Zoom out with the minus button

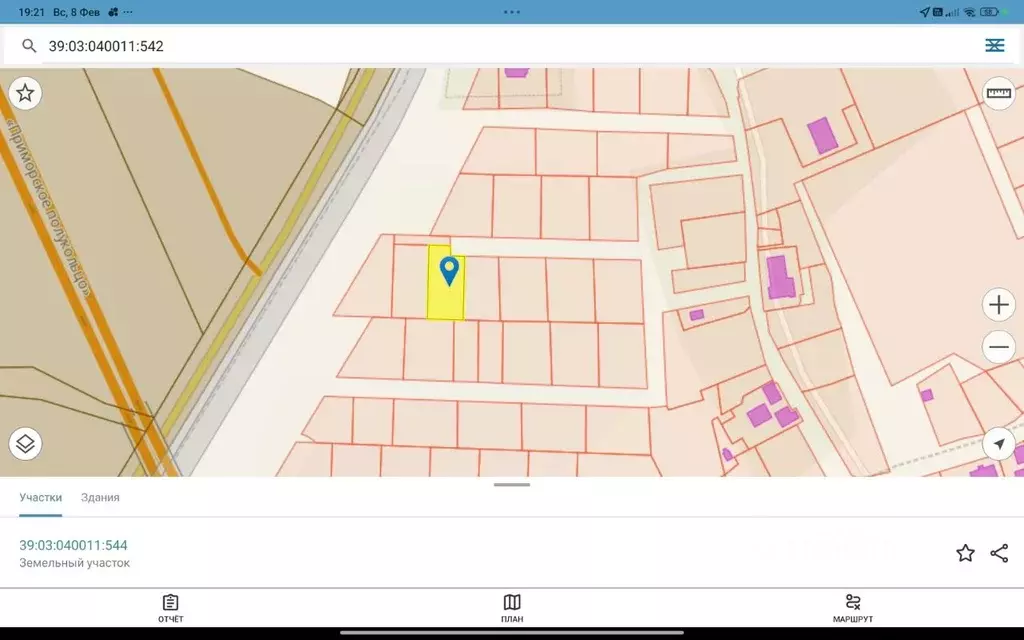[x=999, y=348]
